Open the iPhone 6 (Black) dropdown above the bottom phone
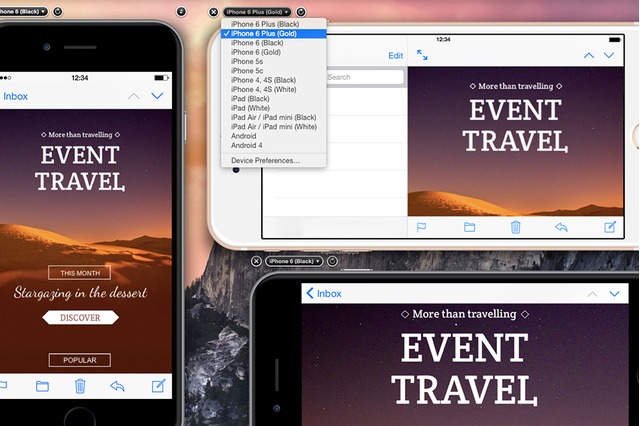The height and width of the screenshot is (426, 640). point(294,261)
